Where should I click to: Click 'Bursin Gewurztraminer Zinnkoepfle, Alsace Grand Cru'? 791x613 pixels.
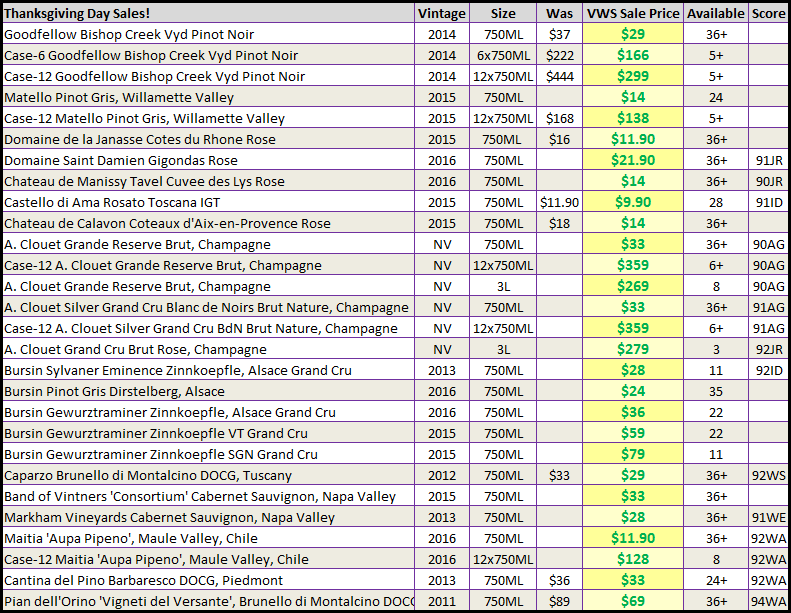(170, 413)
